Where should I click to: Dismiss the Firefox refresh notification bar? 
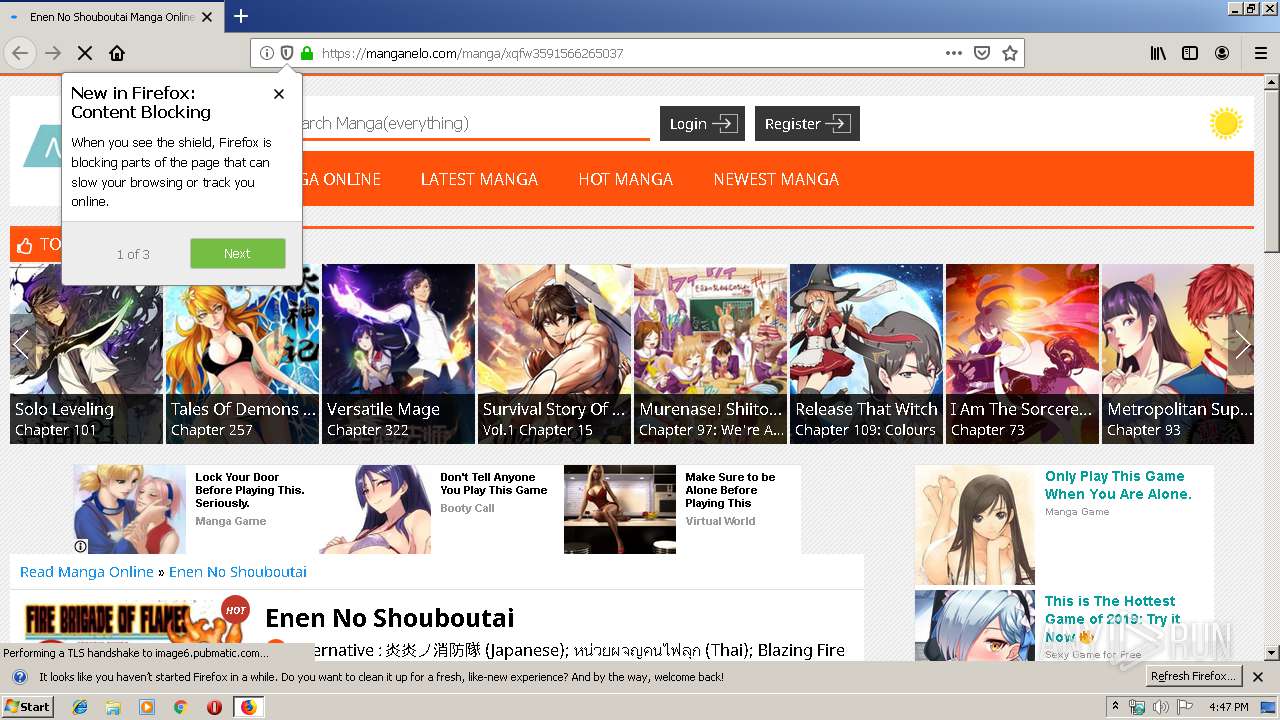point(1258,677)
